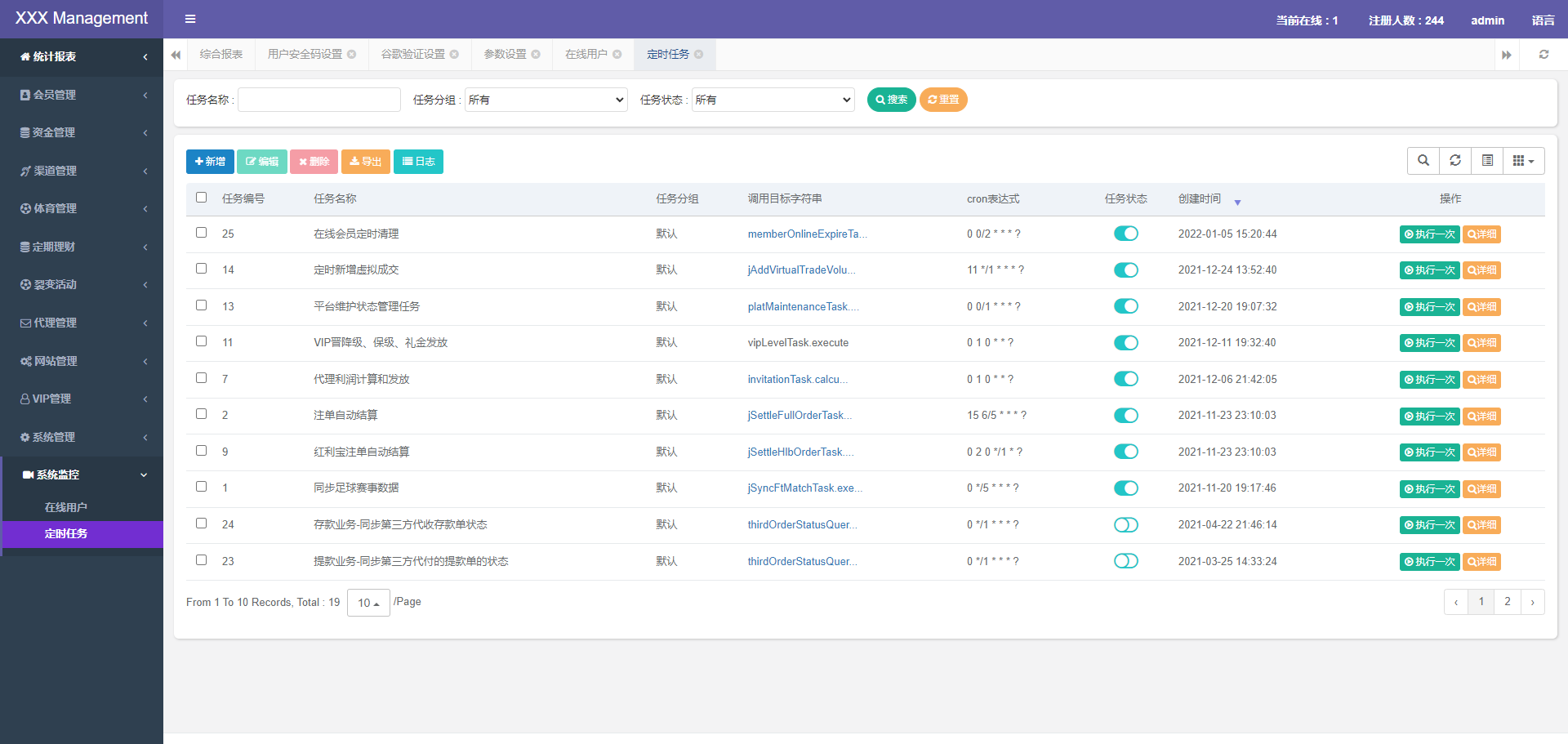Click the hamburger menu icon in header
Viewport: 1568px width, 744px height.
[190, 19]
